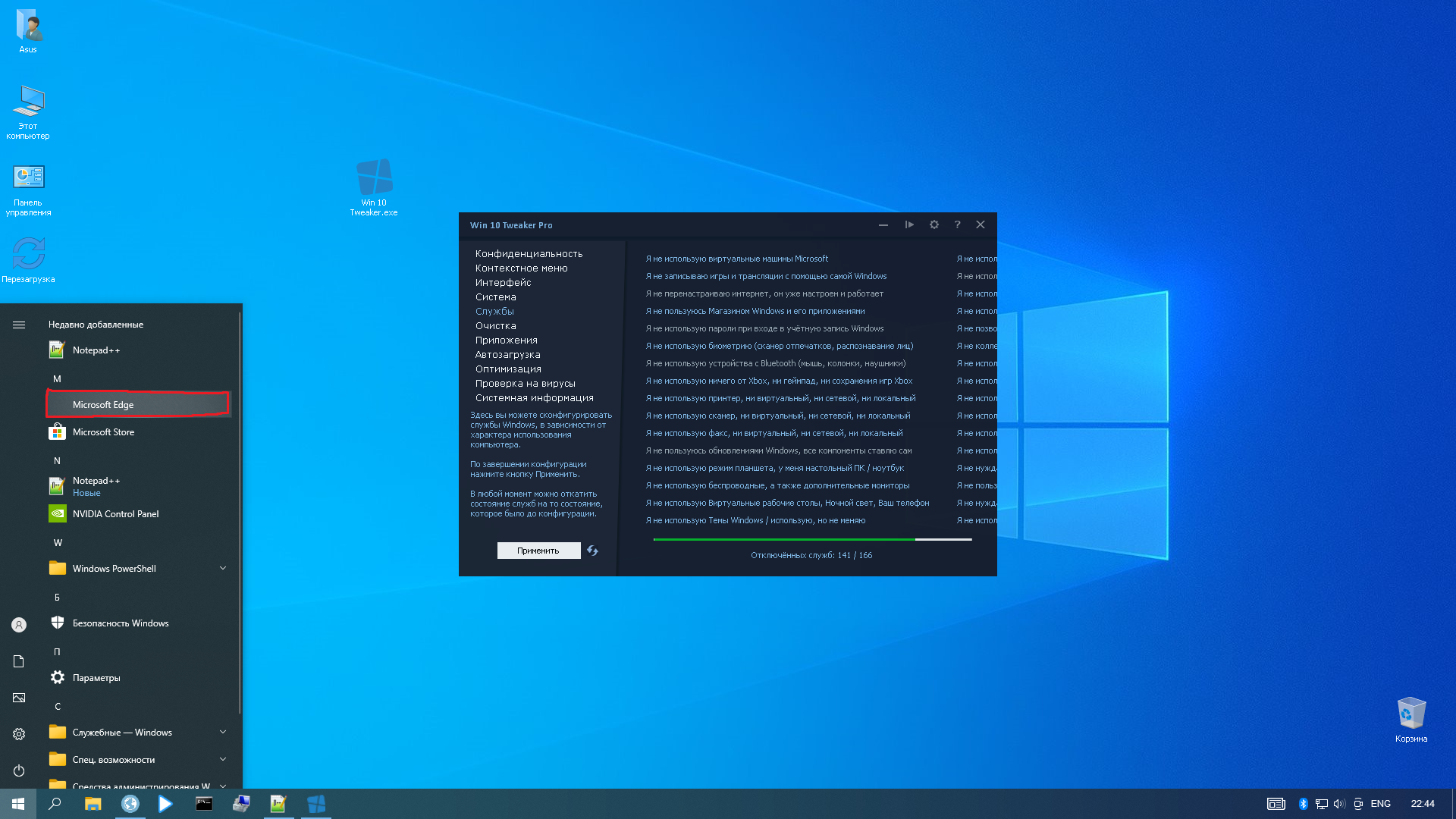1456x819 pixels.
Task: Open the Контекстное меню section
Action: (x=522, y=268)
